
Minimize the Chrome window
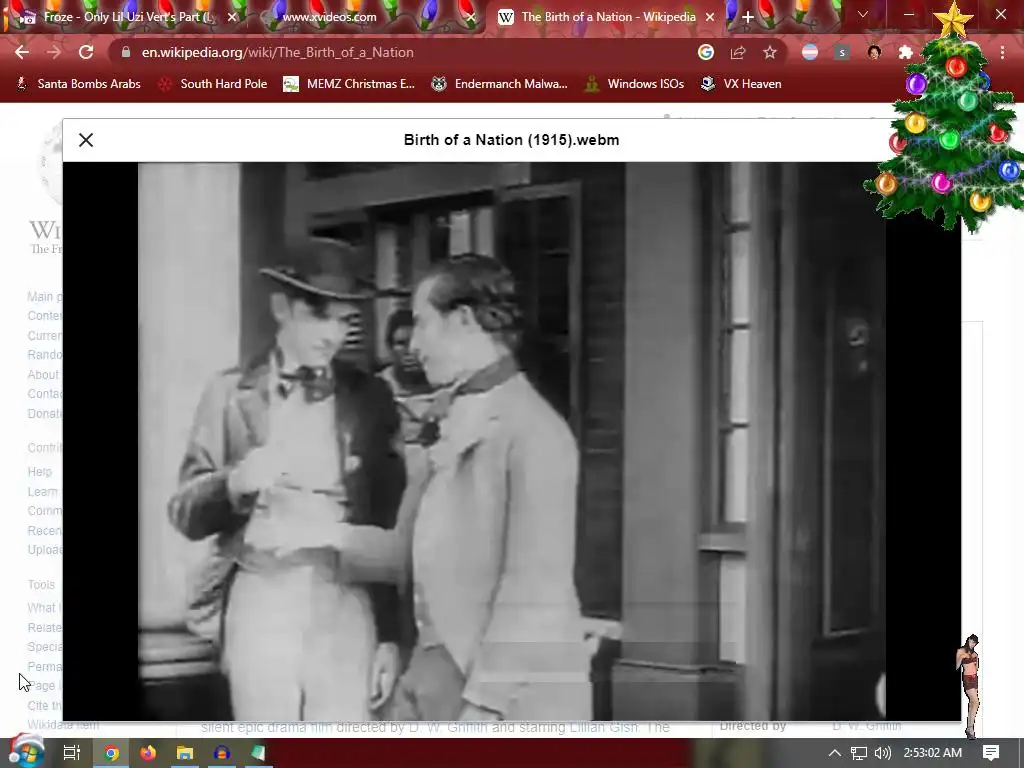[908, 14]
